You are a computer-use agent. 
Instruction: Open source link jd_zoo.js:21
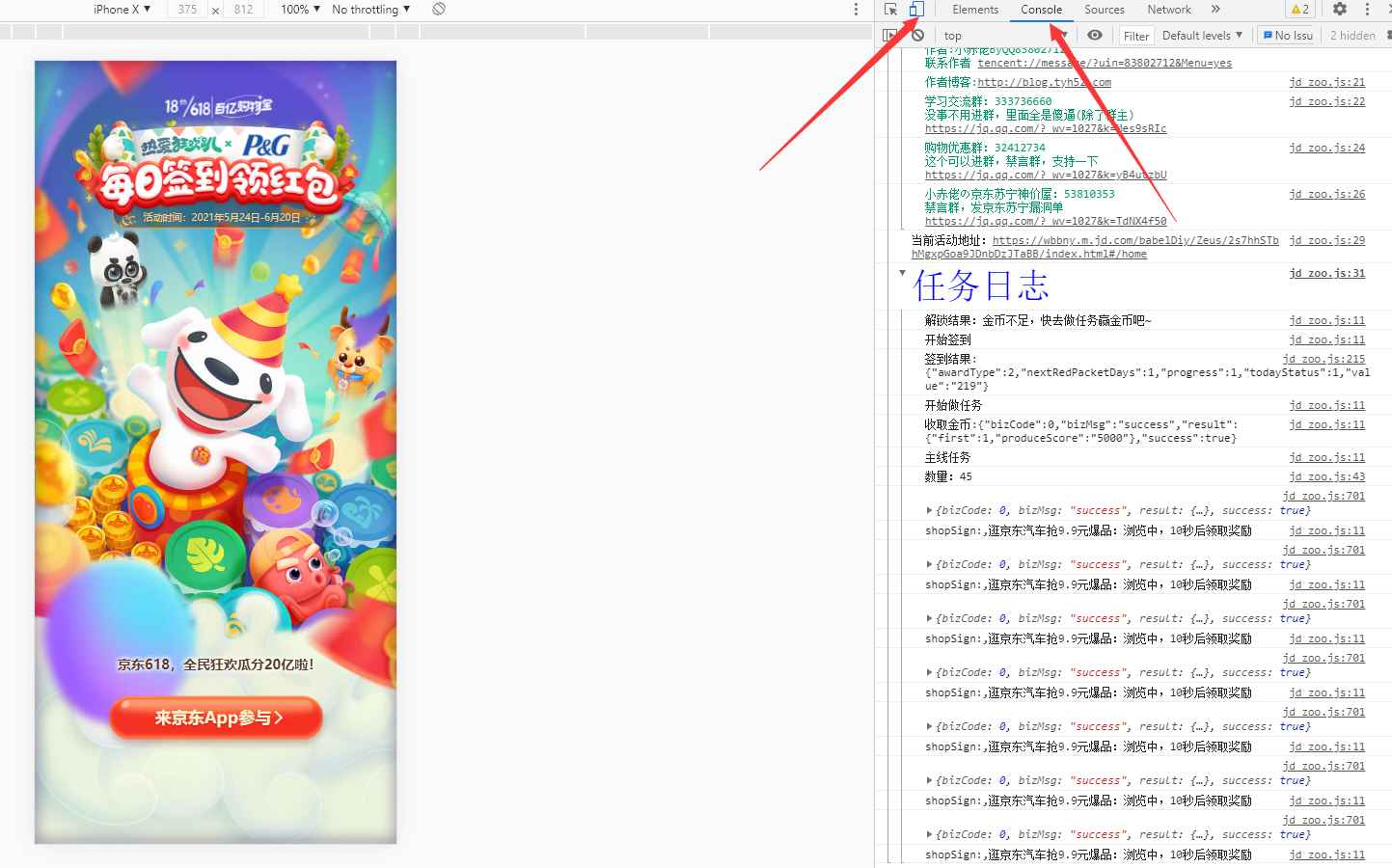click(x=1327, y=82)
